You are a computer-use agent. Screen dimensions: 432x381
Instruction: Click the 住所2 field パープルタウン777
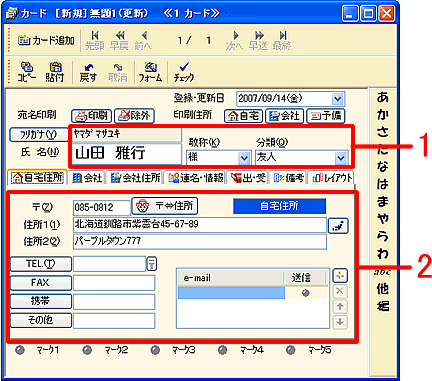click(x=200, y=242)
